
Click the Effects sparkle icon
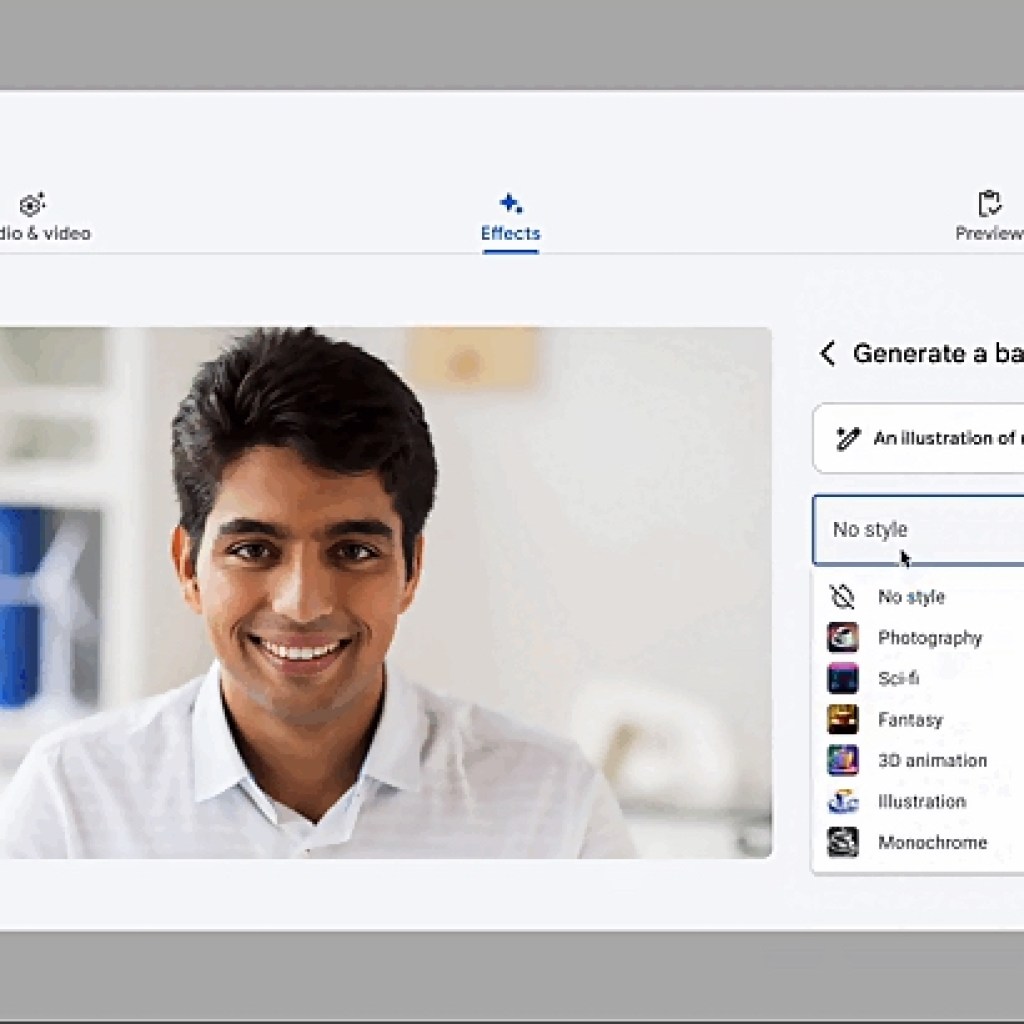(511, 204)
